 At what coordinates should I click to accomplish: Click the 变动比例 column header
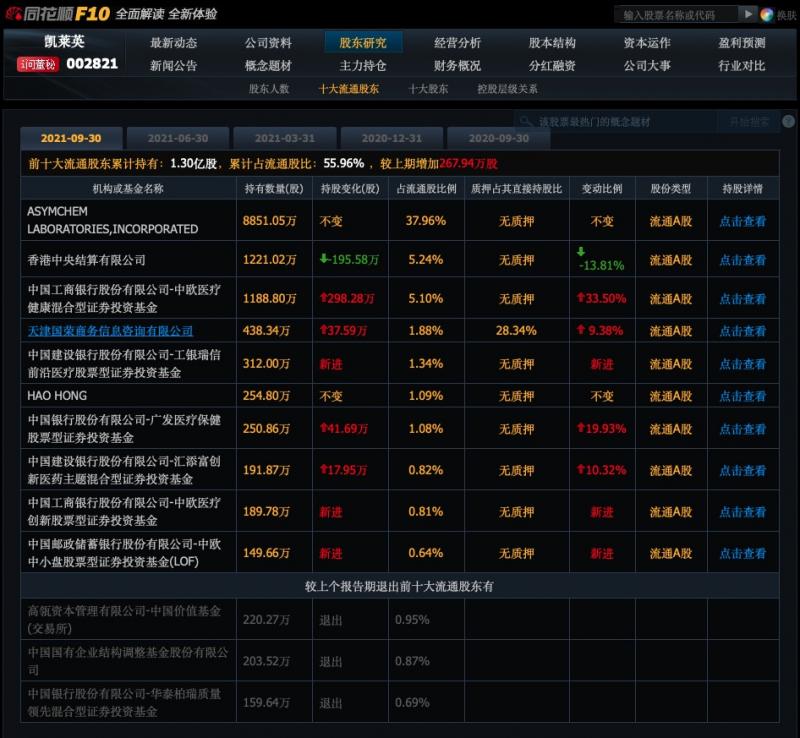[602, 189]
